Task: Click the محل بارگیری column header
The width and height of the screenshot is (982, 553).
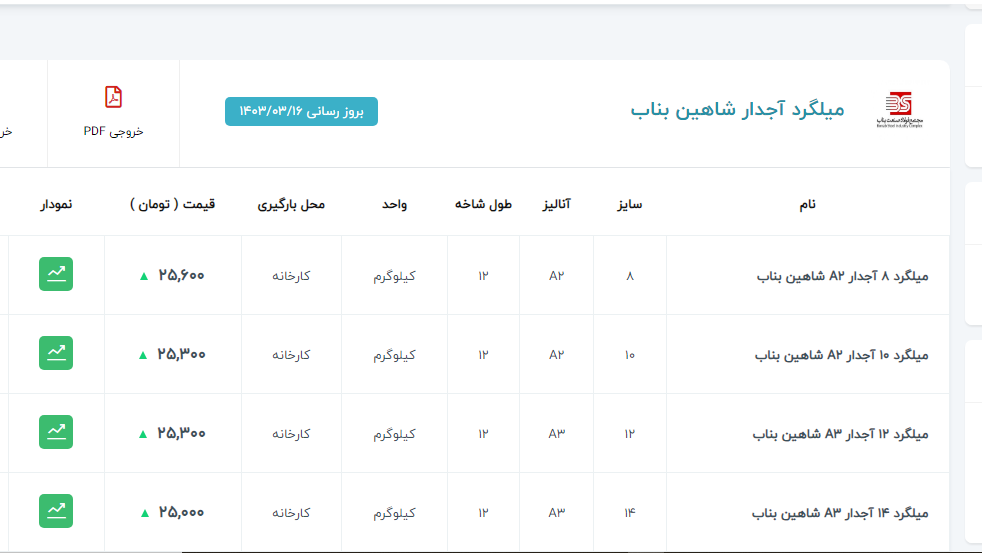Action: 291,204
